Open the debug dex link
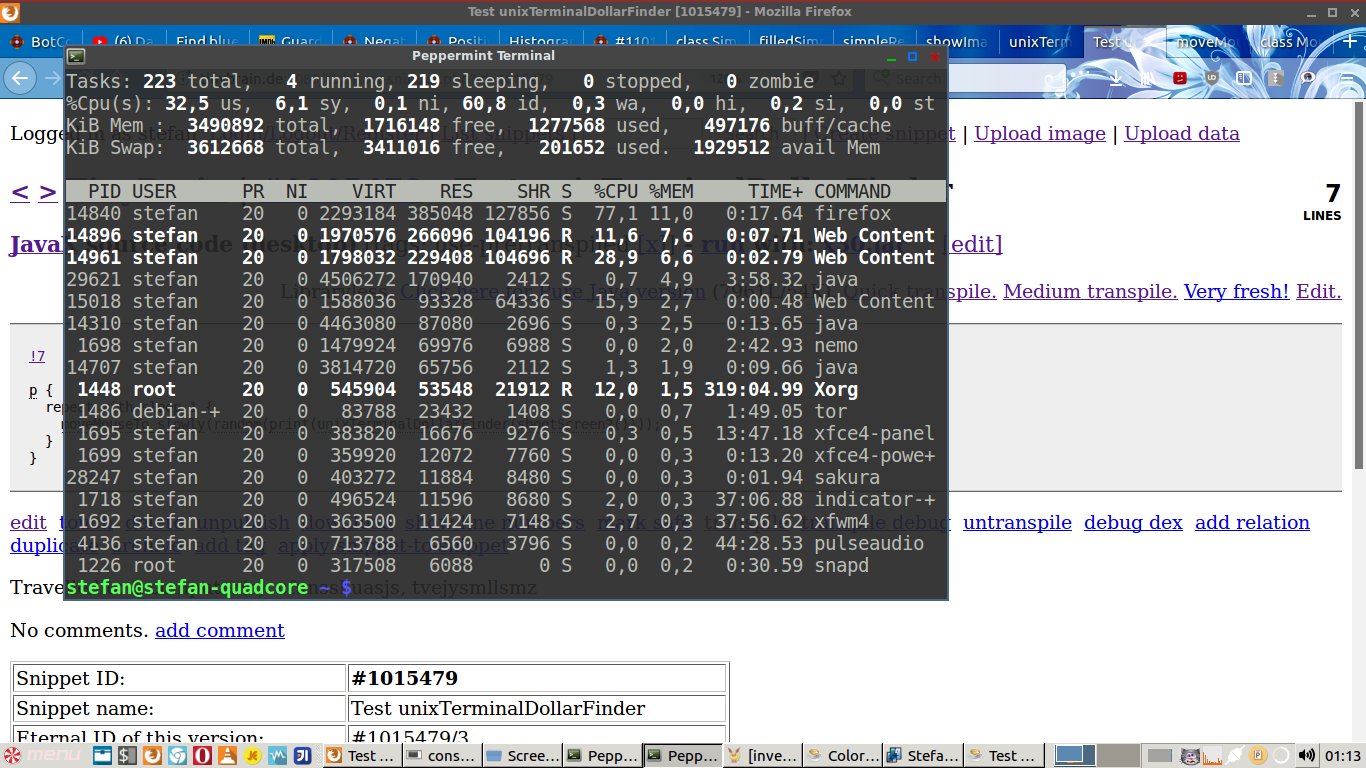The image size is (1366, 768). [x=1133, y=522]
